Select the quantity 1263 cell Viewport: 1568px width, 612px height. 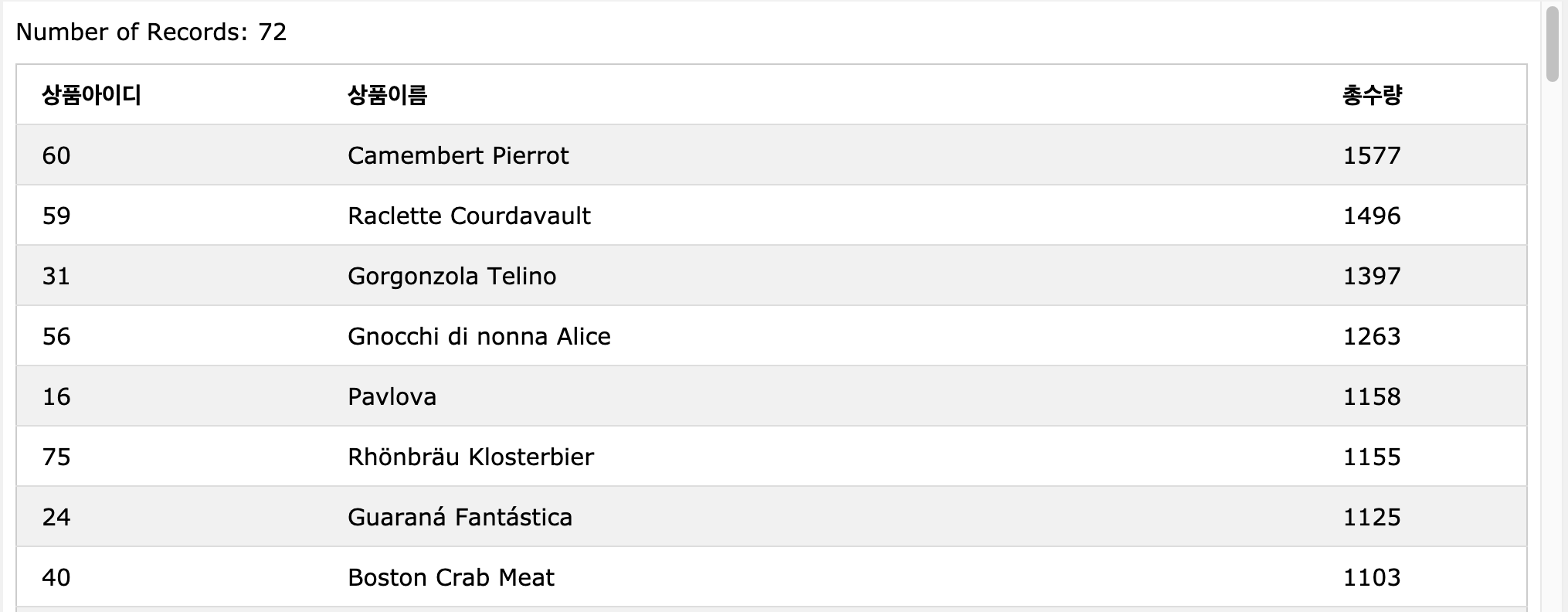pyautogui.click(x=1372, y=336)
